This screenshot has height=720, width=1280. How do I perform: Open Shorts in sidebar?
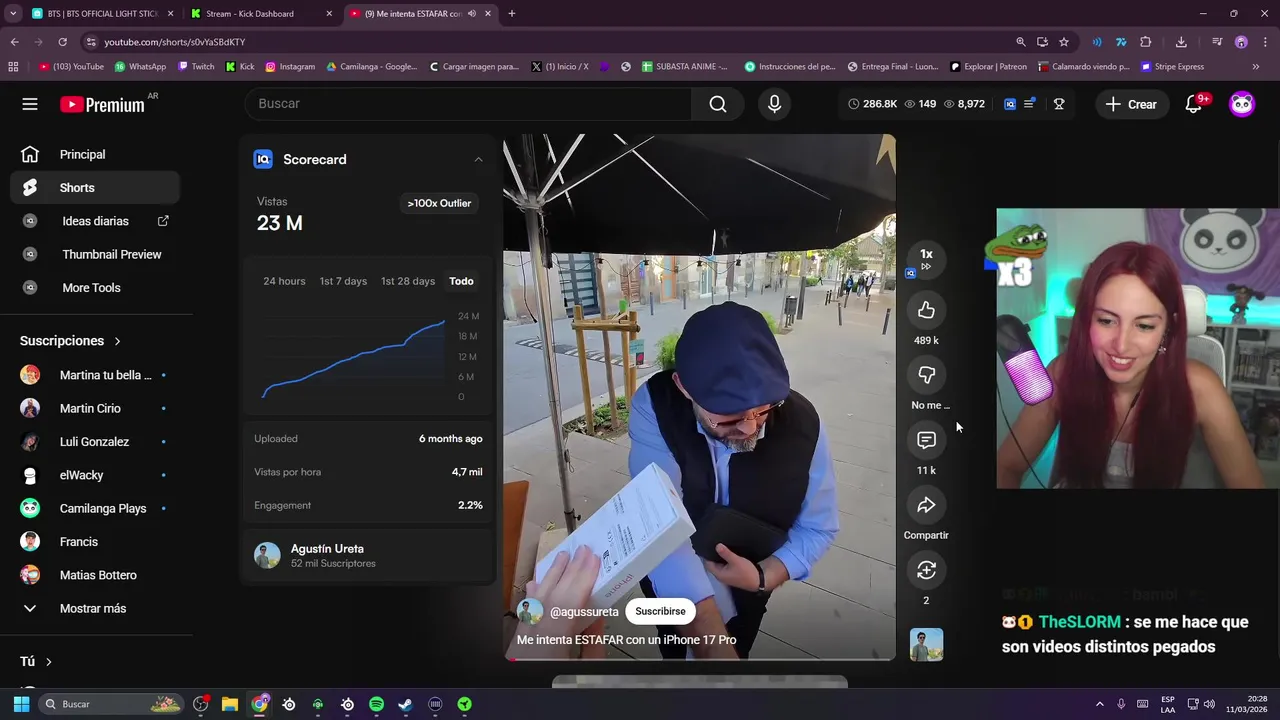pyautogui.click(x=96, y=188)
